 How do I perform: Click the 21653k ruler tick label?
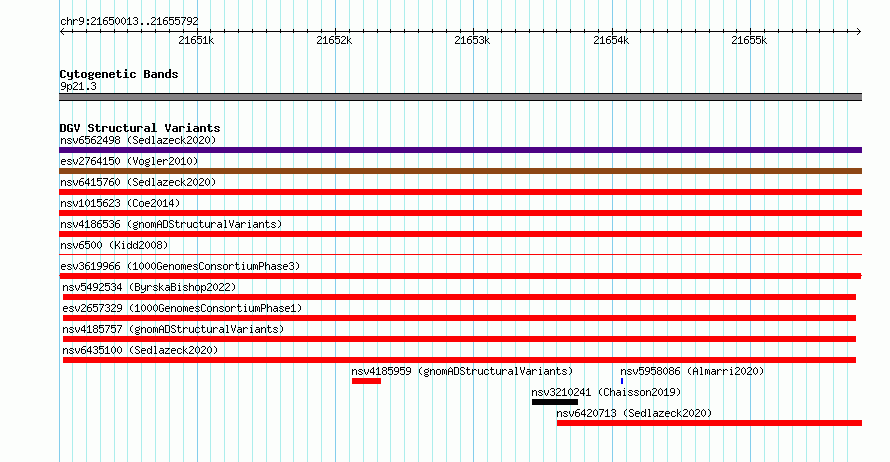(472, 40)
